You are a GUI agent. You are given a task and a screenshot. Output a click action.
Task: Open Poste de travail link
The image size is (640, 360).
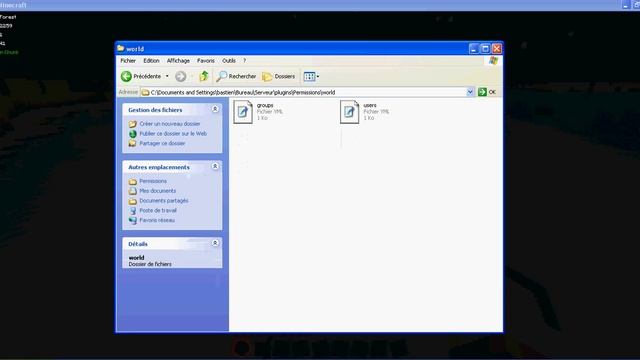(x=158, y=210)
